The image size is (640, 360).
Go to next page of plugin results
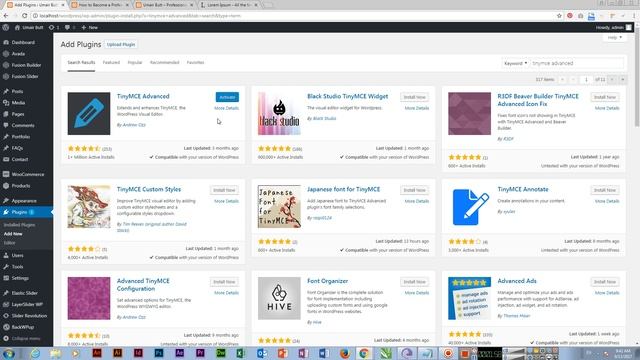[x=612, y=80]
